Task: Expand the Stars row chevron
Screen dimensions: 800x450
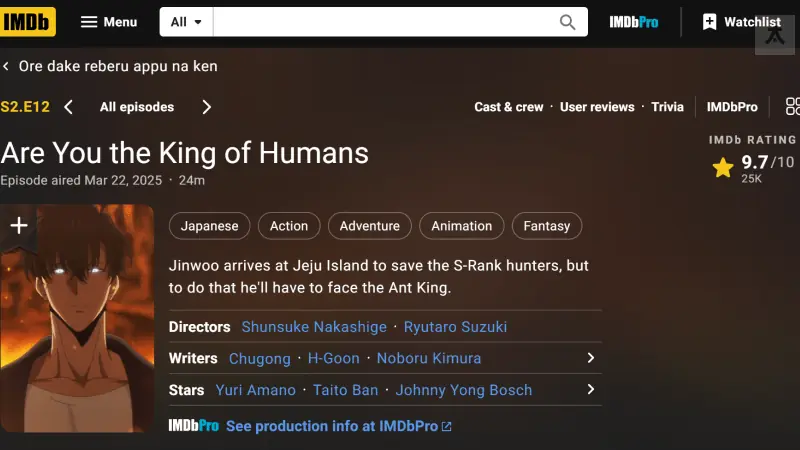Action: click(590, 390)
